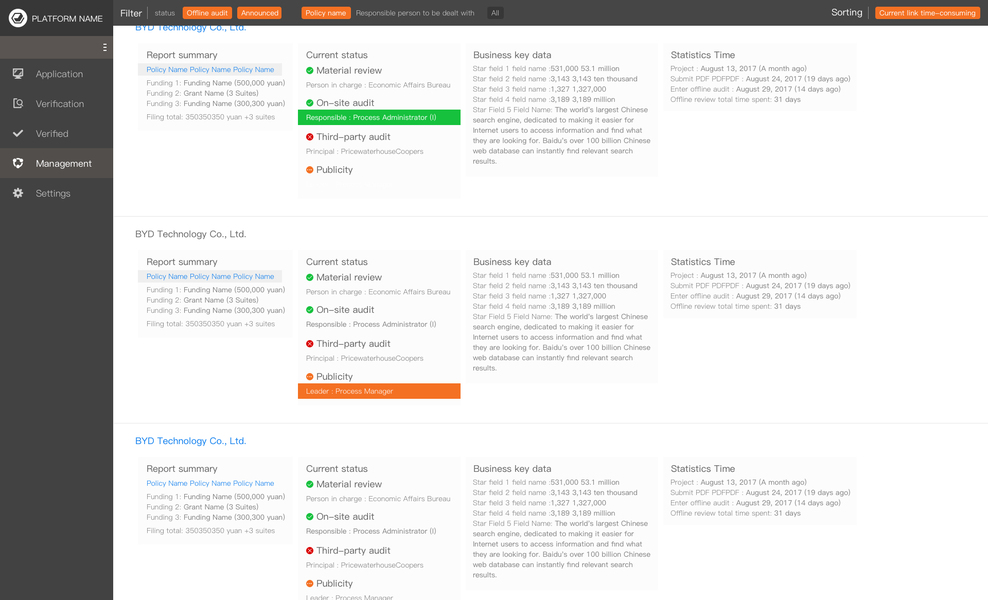Collapse sidebar with the three-dot menu icon
This screenshot has width=988, height=600.
coord(105,47)
